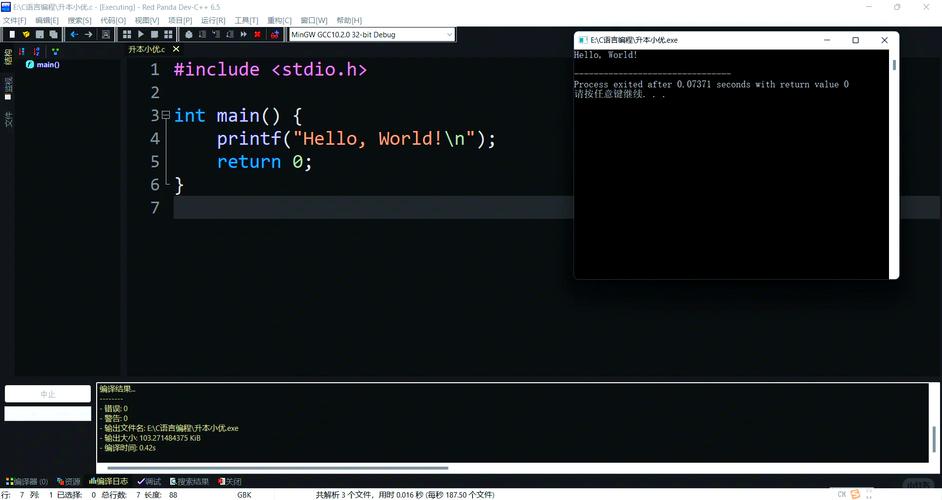Switch to the 文件 vertical side tab

[x=8, y=119]
